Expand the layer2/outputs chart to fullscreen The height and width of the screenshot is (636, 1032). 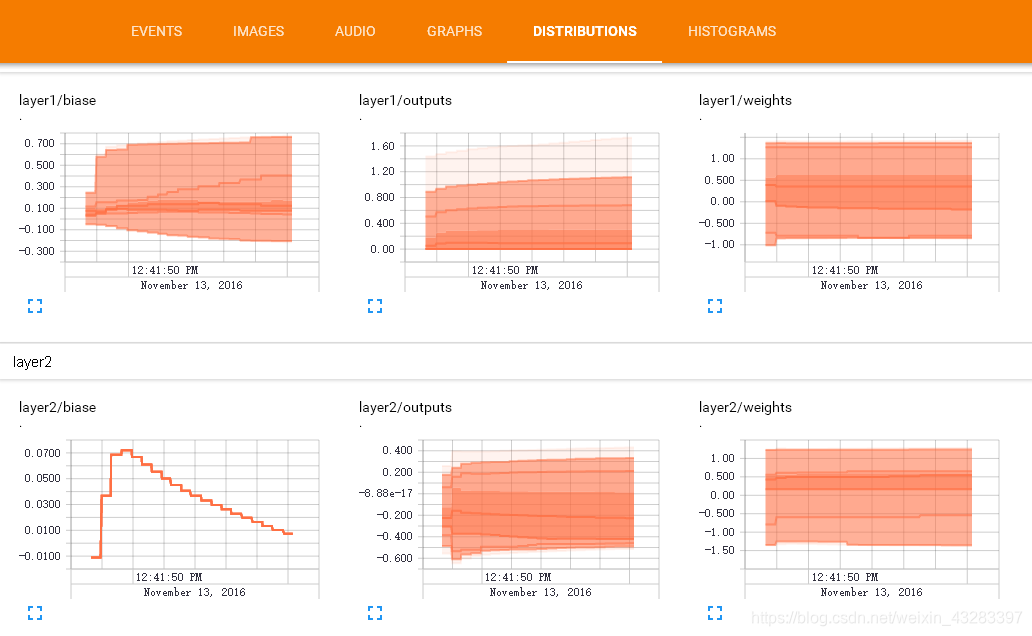[x=375, y=613]
